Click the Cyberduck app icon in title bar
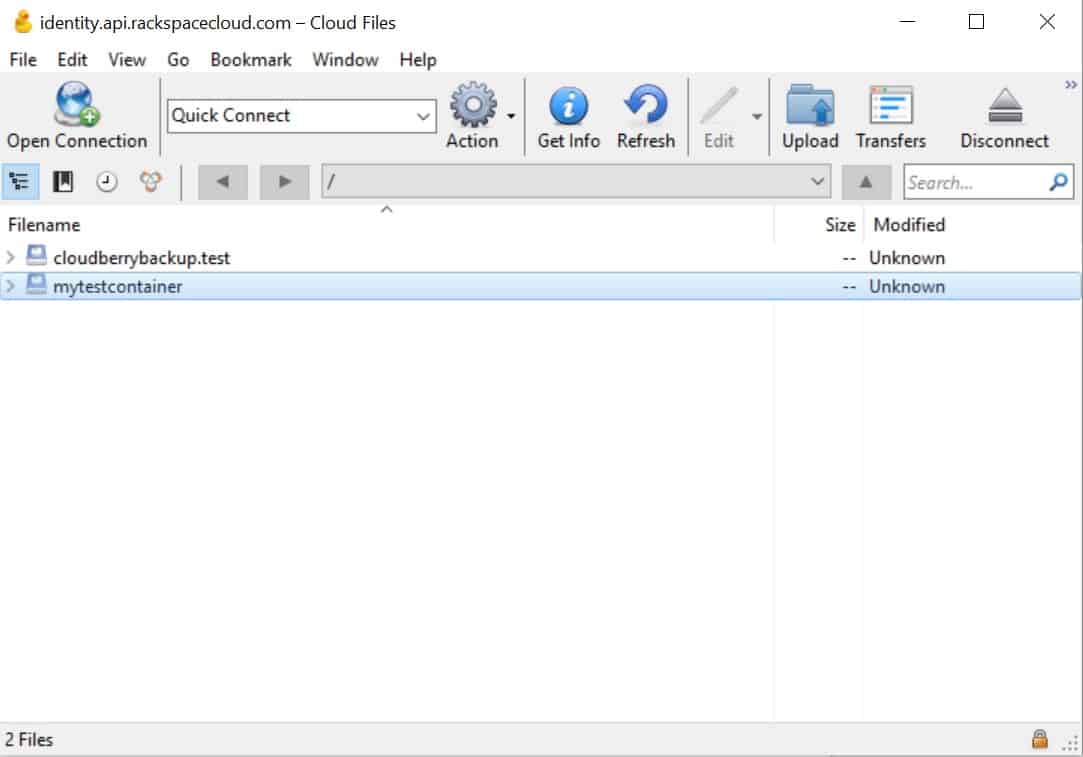Screen dimensions: 1083x757 23,22
